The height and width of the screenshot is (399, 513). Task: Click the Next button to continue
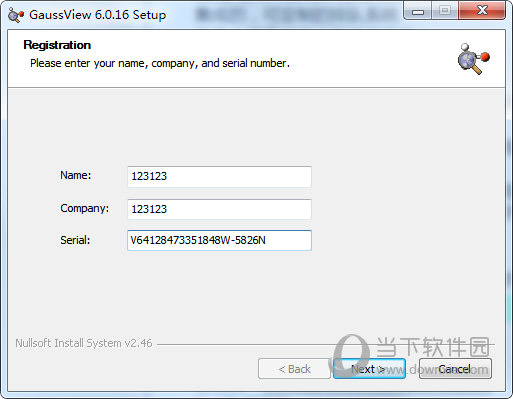coord(369,369)
